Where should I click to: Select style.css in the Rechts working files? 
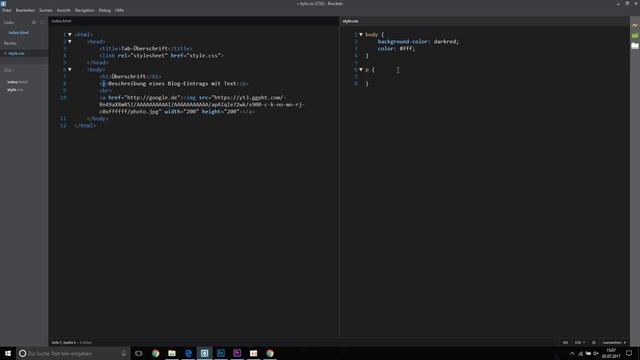click(16, 53)
